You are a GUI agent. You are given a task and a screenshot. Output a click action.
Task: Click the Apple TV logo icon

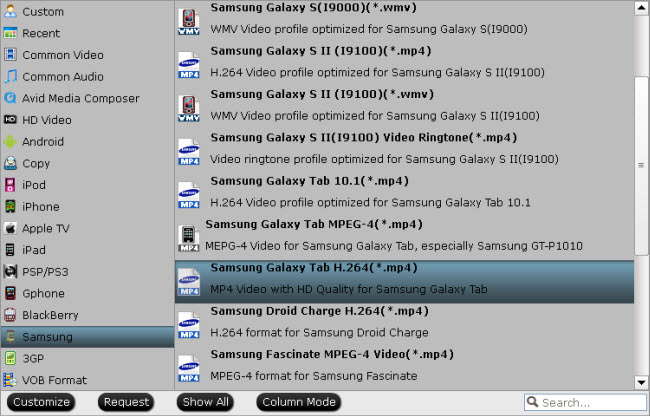click(10, 228)
